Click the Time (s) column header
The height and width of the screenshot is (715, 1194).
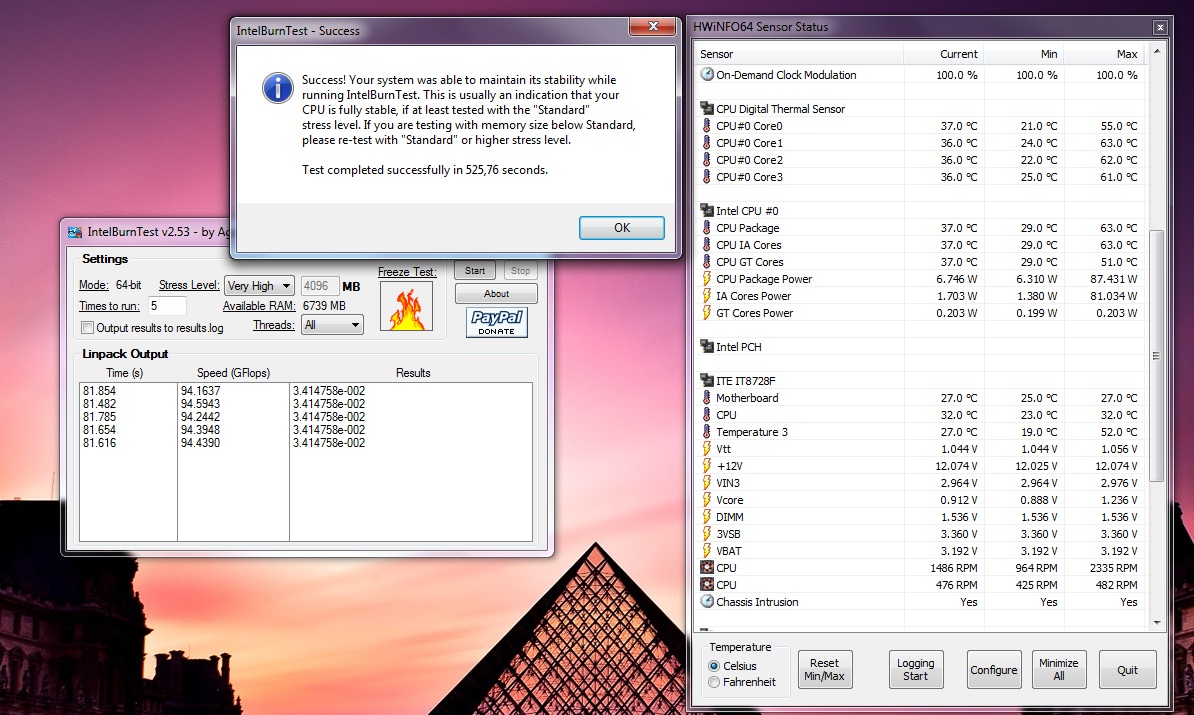pyautogui.click(x=125, y=373)
